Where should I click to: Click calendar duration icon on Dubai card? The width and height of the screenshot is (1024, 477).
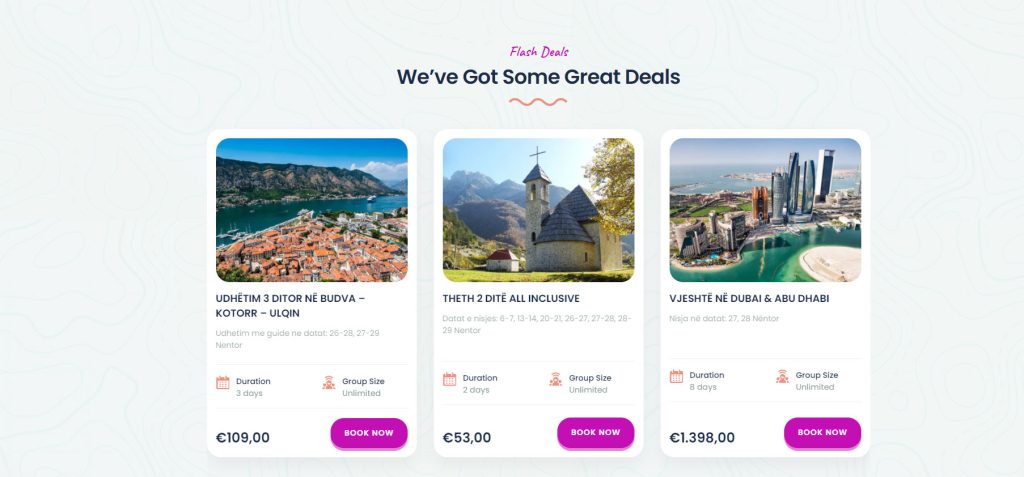pos(677,376)
